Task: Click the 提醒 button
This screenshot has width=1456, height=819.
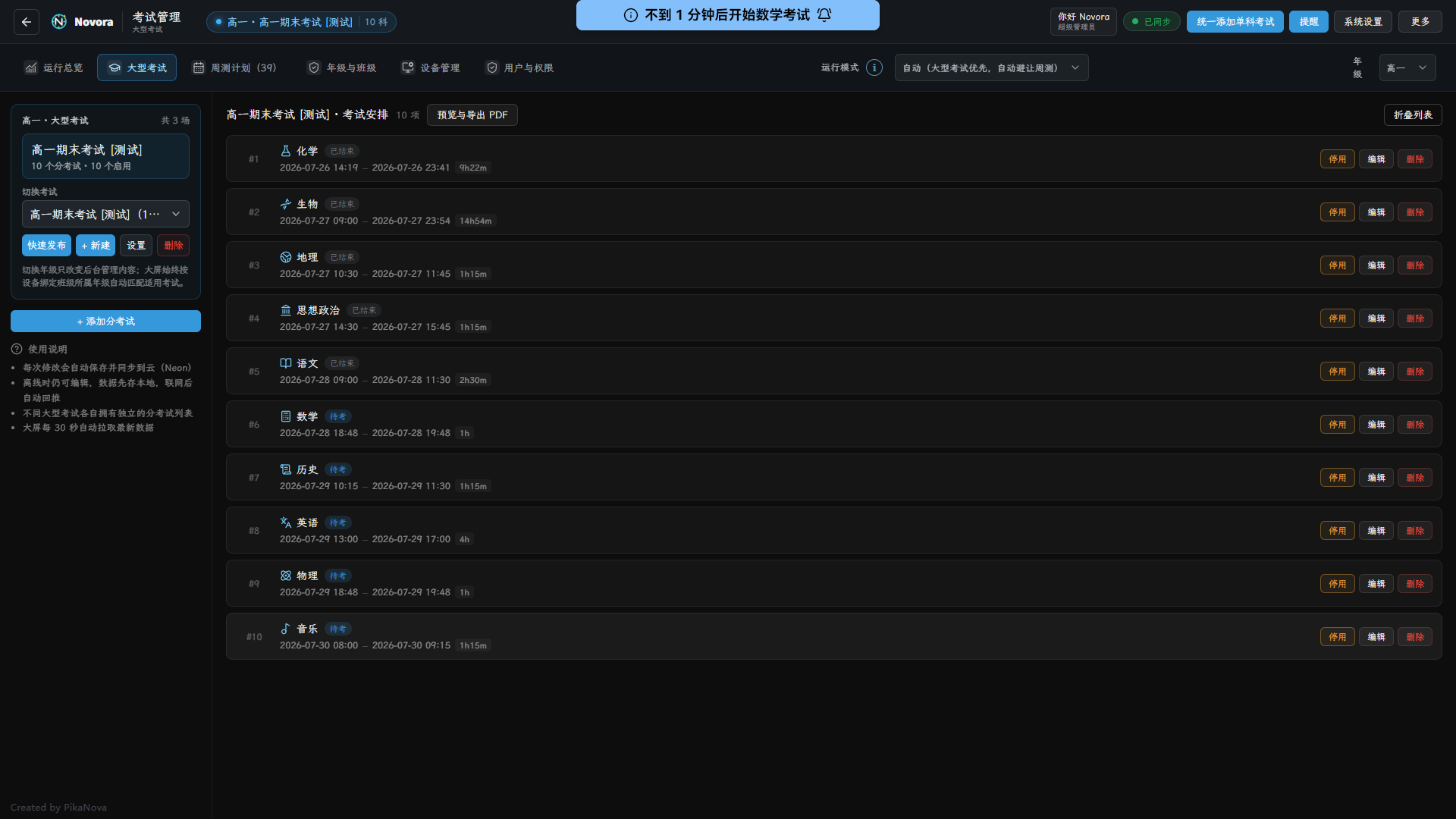Action: (x=1309, y=22)
